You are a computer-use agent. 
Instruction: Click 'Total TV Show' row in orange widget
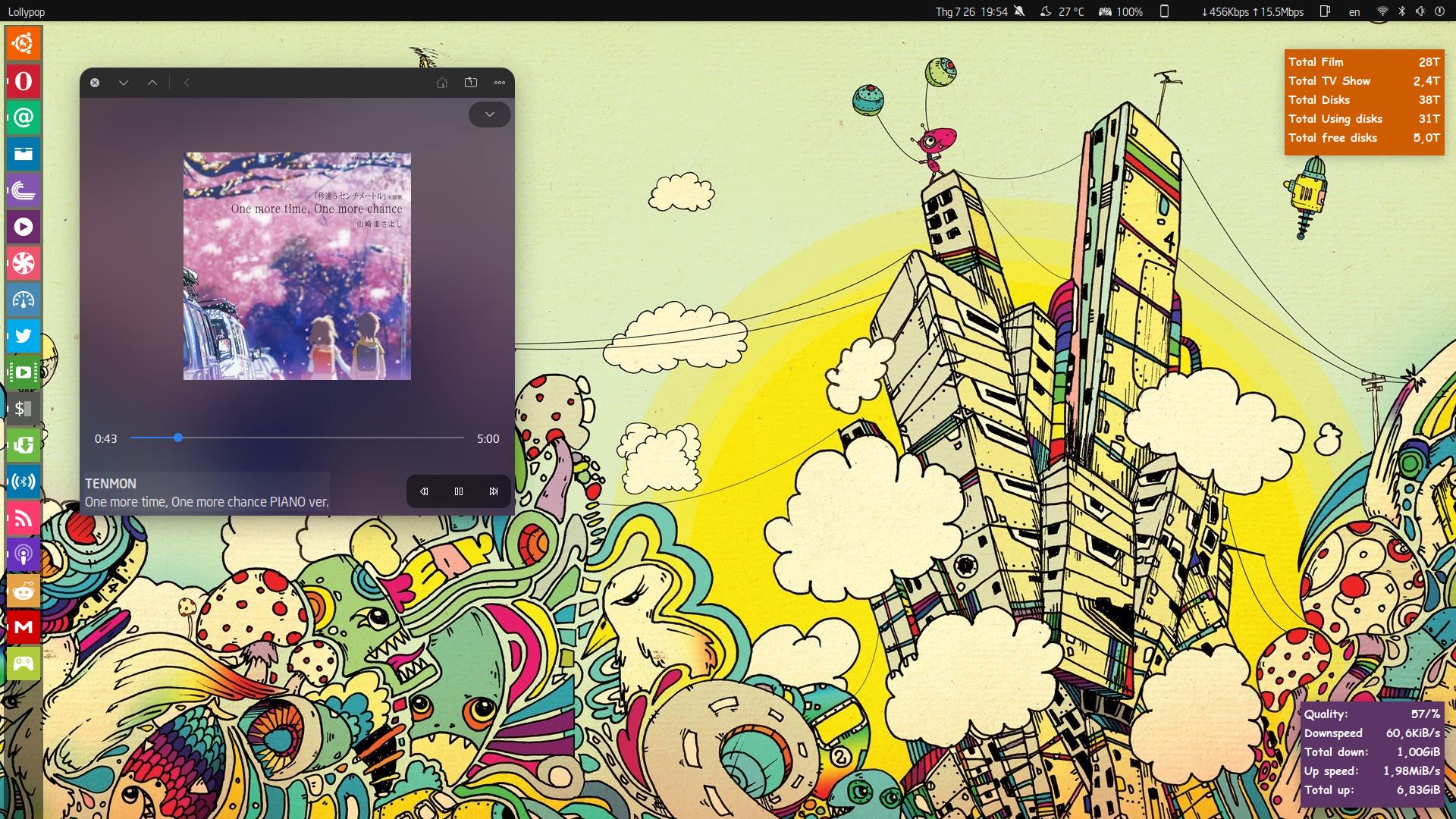coord(1364,81)
